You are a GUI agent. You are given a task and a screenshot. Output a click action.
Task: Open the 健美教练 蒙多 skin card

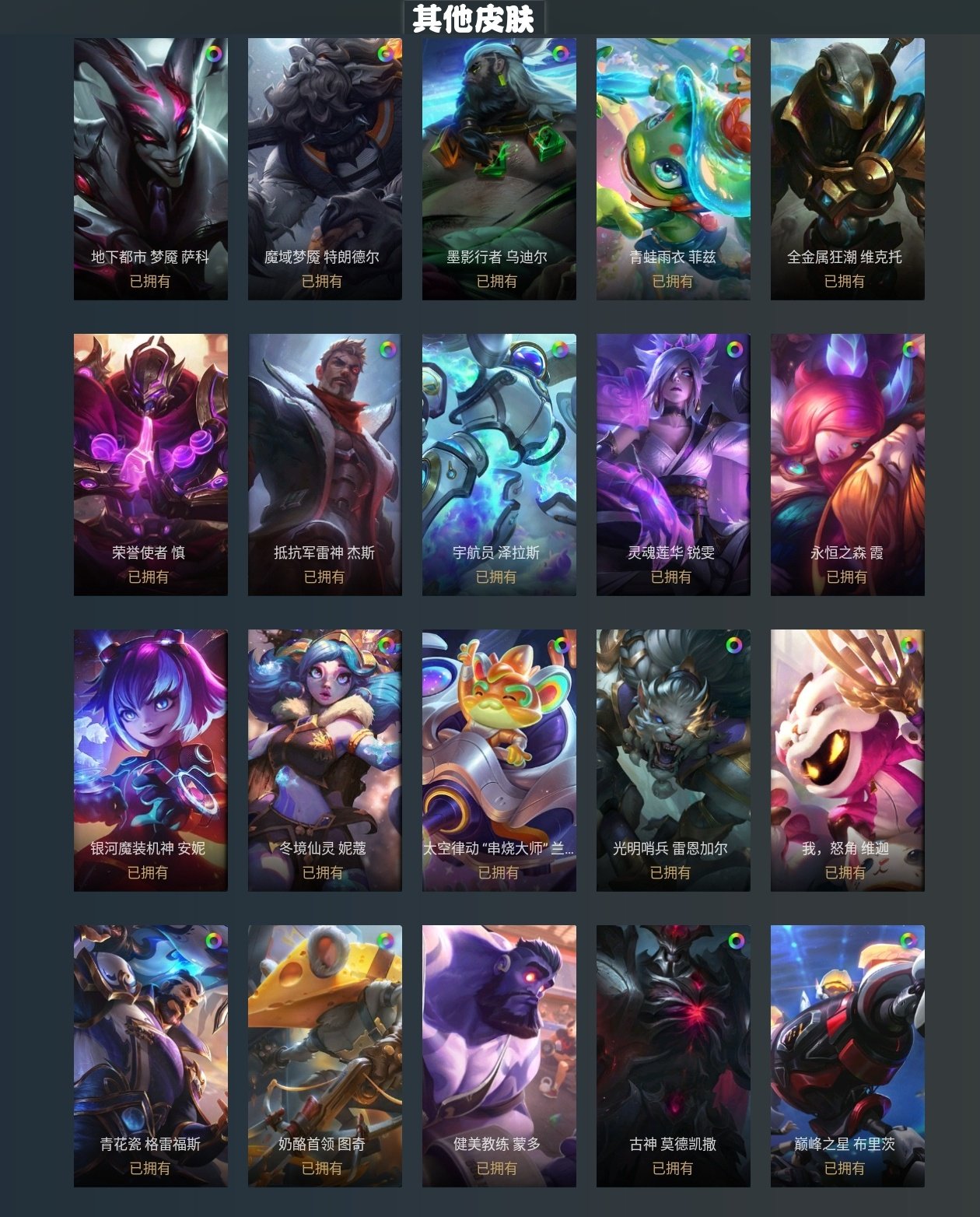[x=499, y=1056]
